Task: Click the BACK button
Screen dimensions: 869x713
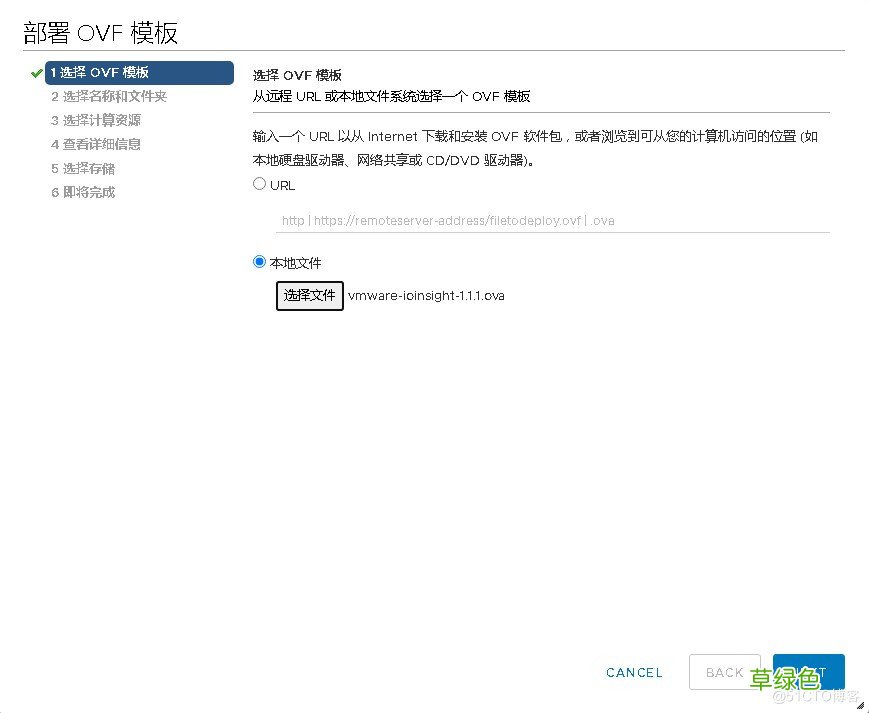Action: [725, 672]
